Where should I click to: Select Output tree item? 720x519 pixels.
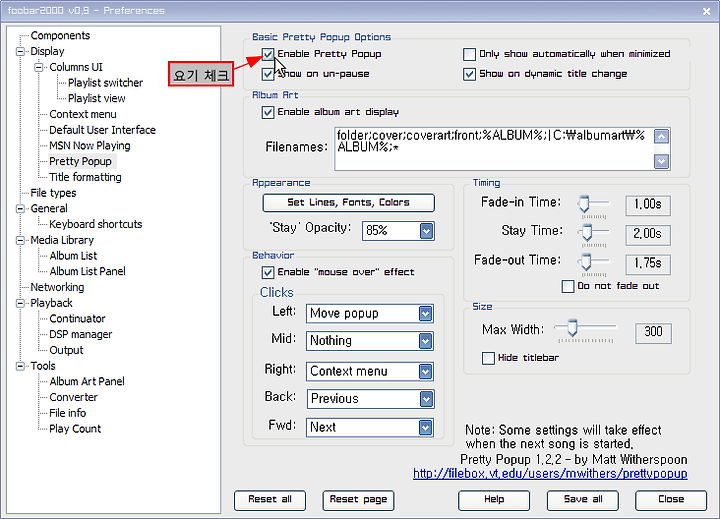tap(67, 350)
